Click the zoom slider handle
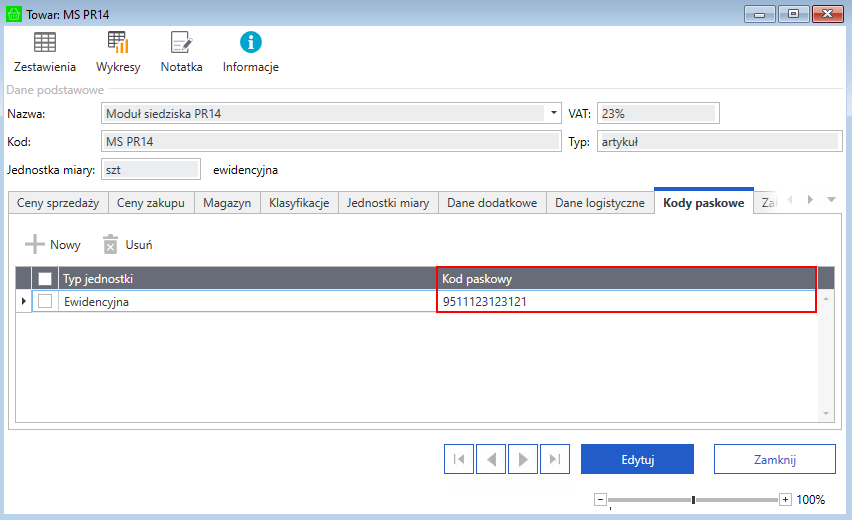 (693, 499)
